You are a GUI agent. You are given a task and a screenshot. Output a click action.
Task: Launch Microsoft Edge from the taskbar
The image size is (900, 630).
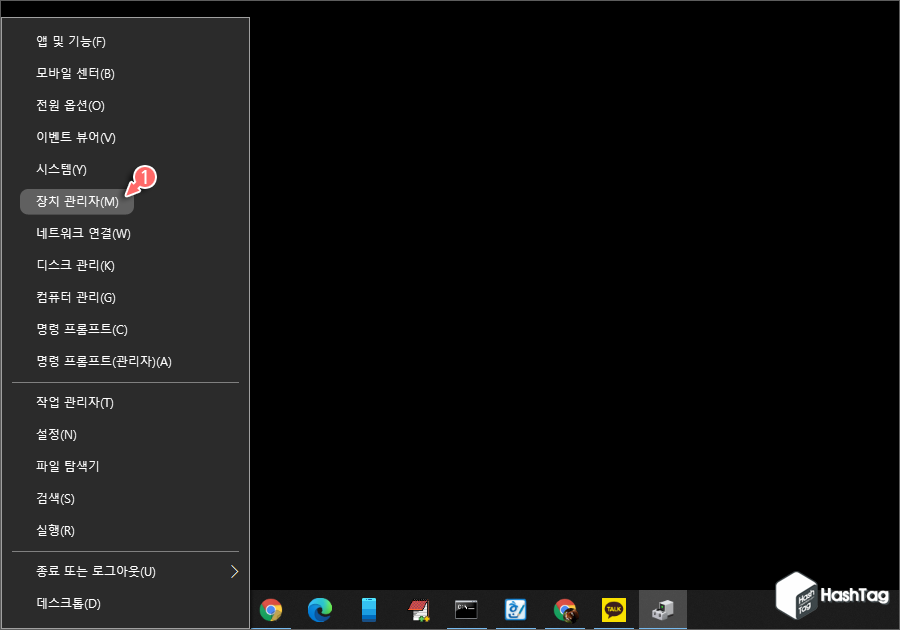320,609
